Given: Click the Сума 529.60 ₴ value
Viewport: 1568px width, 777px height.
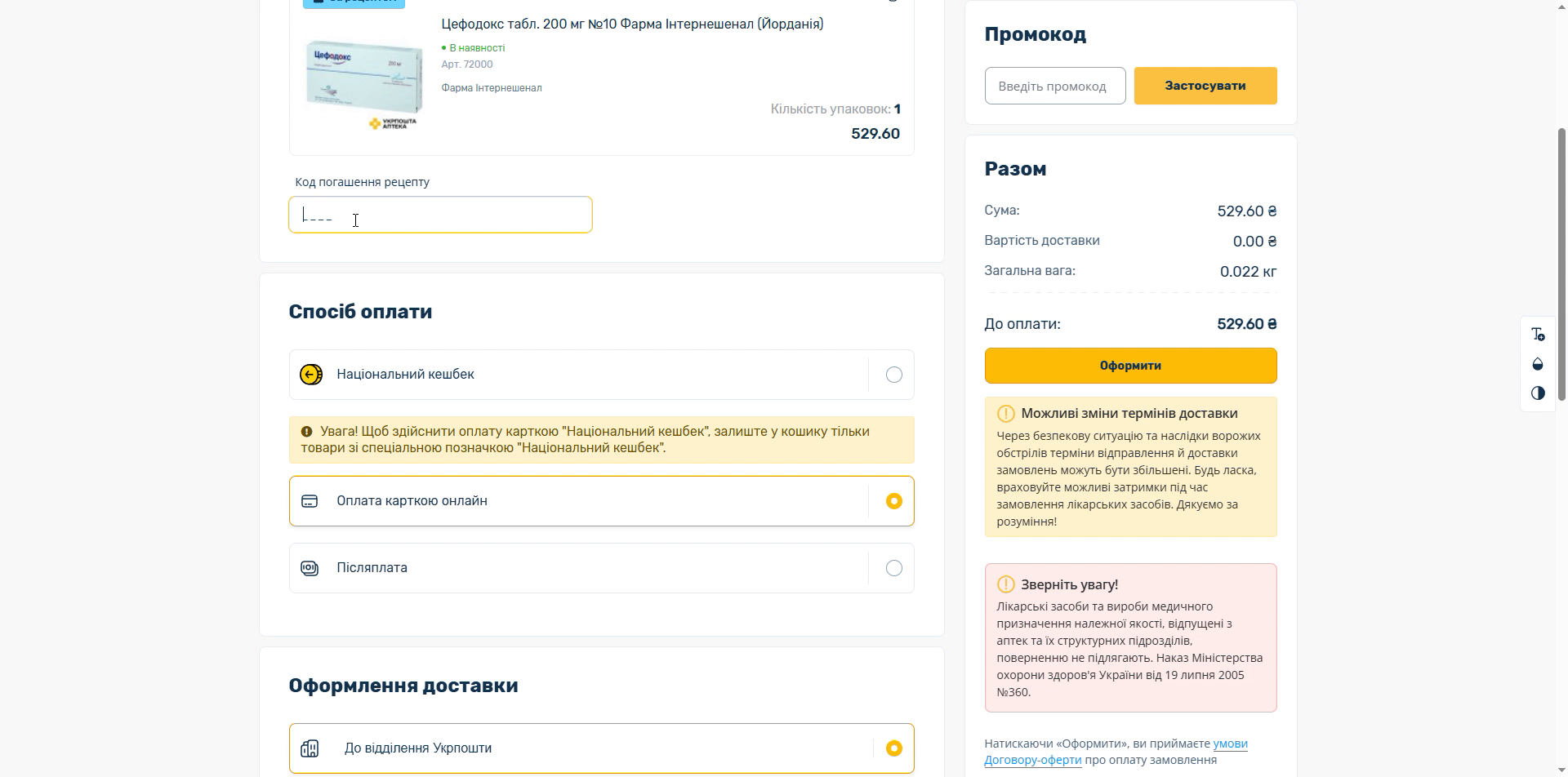Looking at the screenshot, I should coord(1247,211).
